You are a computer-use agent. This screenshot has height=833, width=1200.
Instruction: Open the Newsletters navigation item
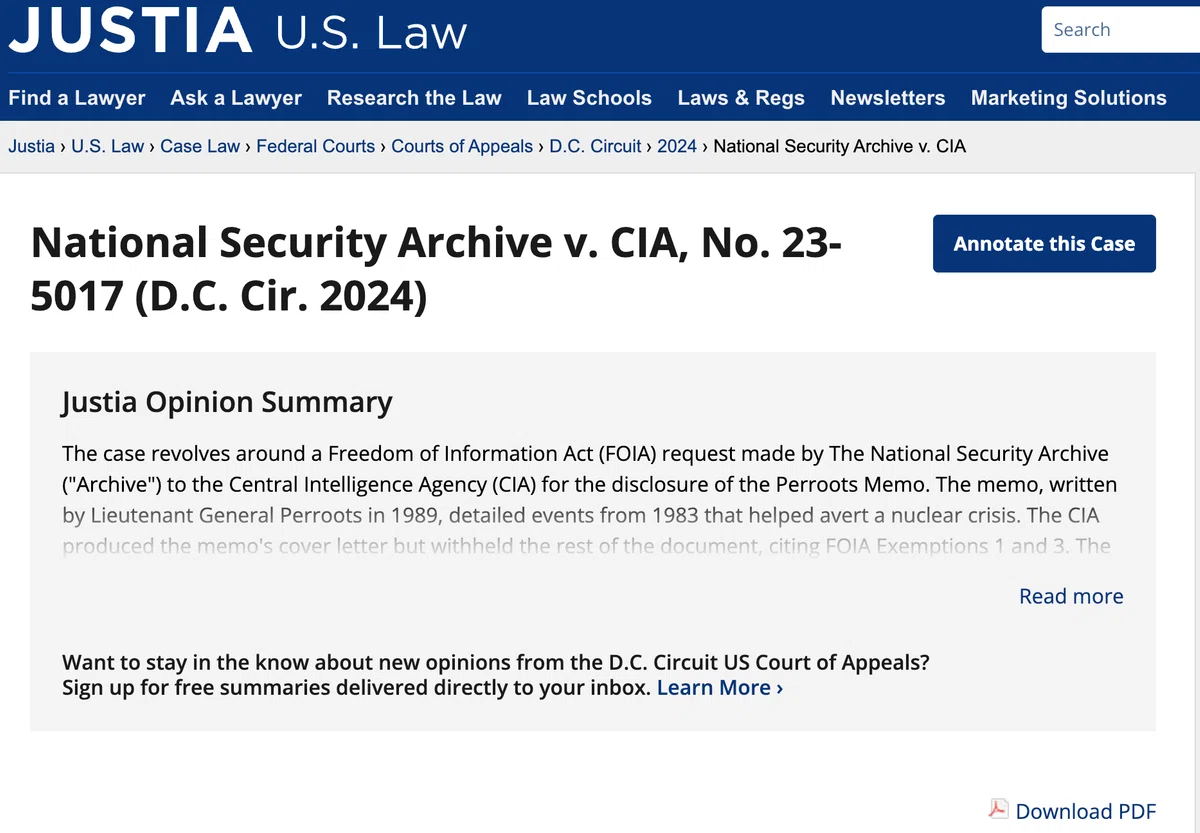tap(888, 98)
